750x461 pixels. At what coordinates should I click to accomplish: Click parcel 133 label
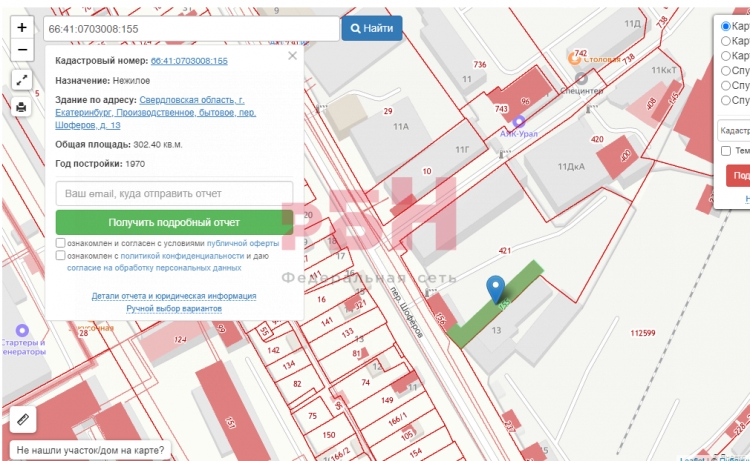pyautogui.click(x=348, y=332)
